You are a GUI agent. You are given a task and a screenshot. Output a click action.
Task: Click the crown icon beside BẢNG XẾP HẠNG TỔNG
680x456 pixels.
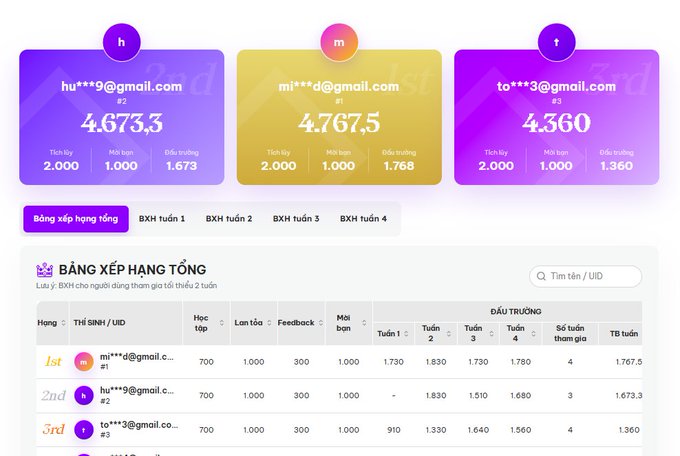[45, 270]
